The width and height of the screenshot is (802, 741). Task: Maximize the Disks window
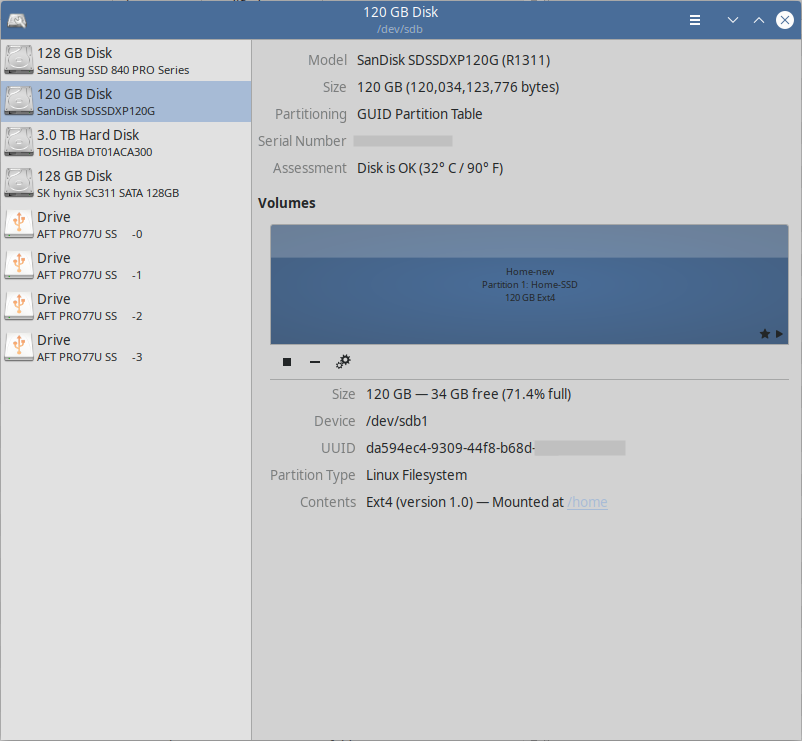click(x=759, y=20)
